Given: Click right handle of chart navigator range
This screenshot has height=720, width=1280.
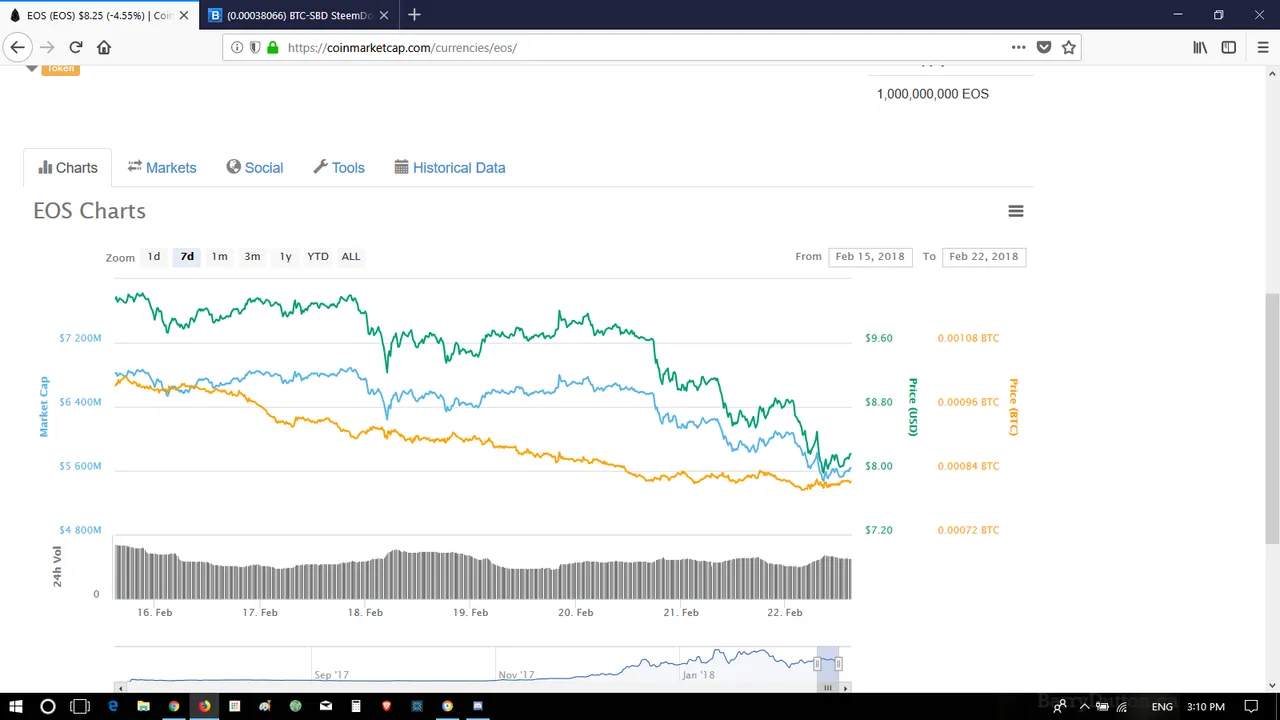Looking at the screenshot, I should (x=838, y=664).
